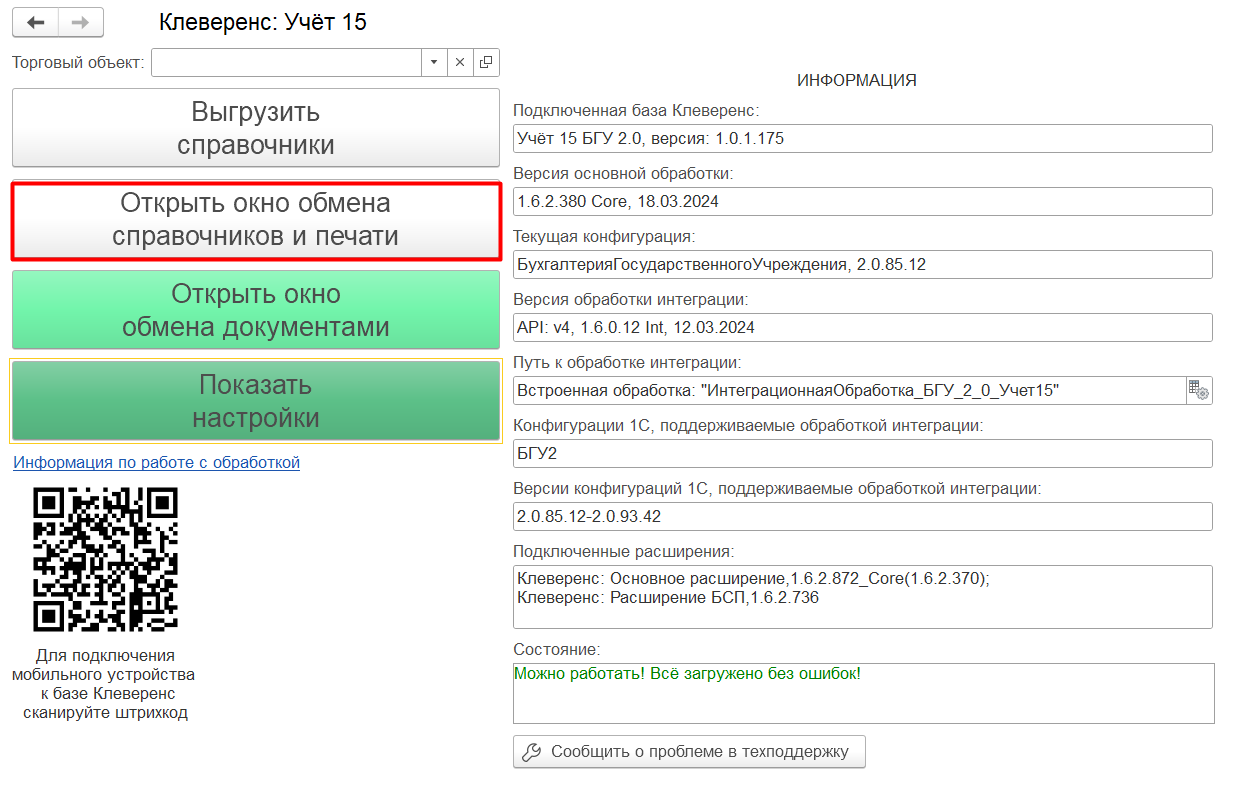Click the QR code image
Image resolution: width=1241 pixels, height=787 pixels.
(105, 559)
